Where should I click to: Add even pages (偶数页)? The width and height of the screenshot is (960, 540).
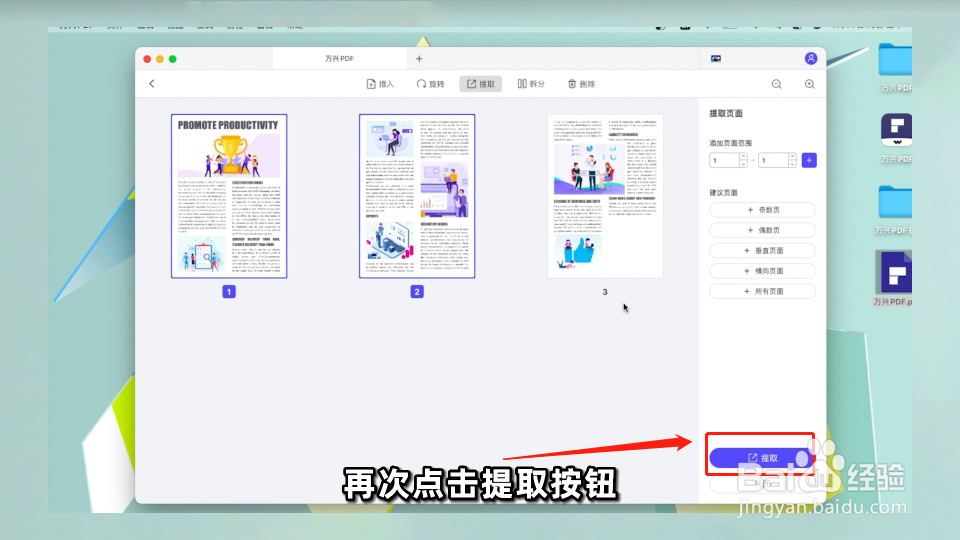click(x=763, y=230)
